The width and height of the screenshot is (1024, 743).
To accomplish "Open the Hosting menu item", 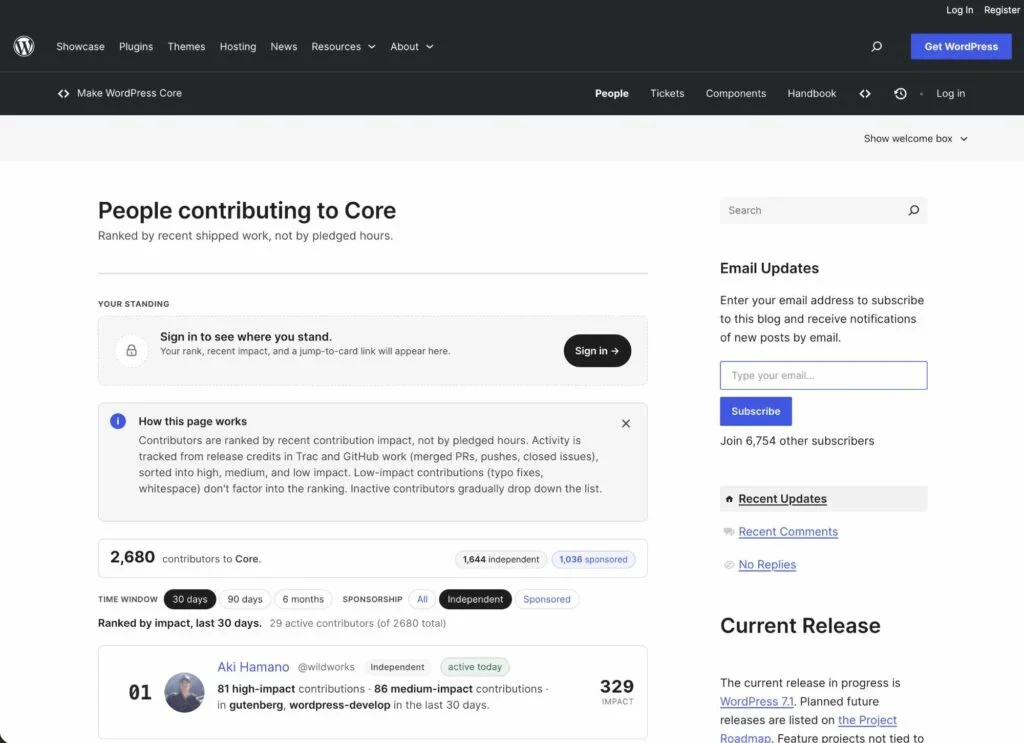I will (238, 46).
